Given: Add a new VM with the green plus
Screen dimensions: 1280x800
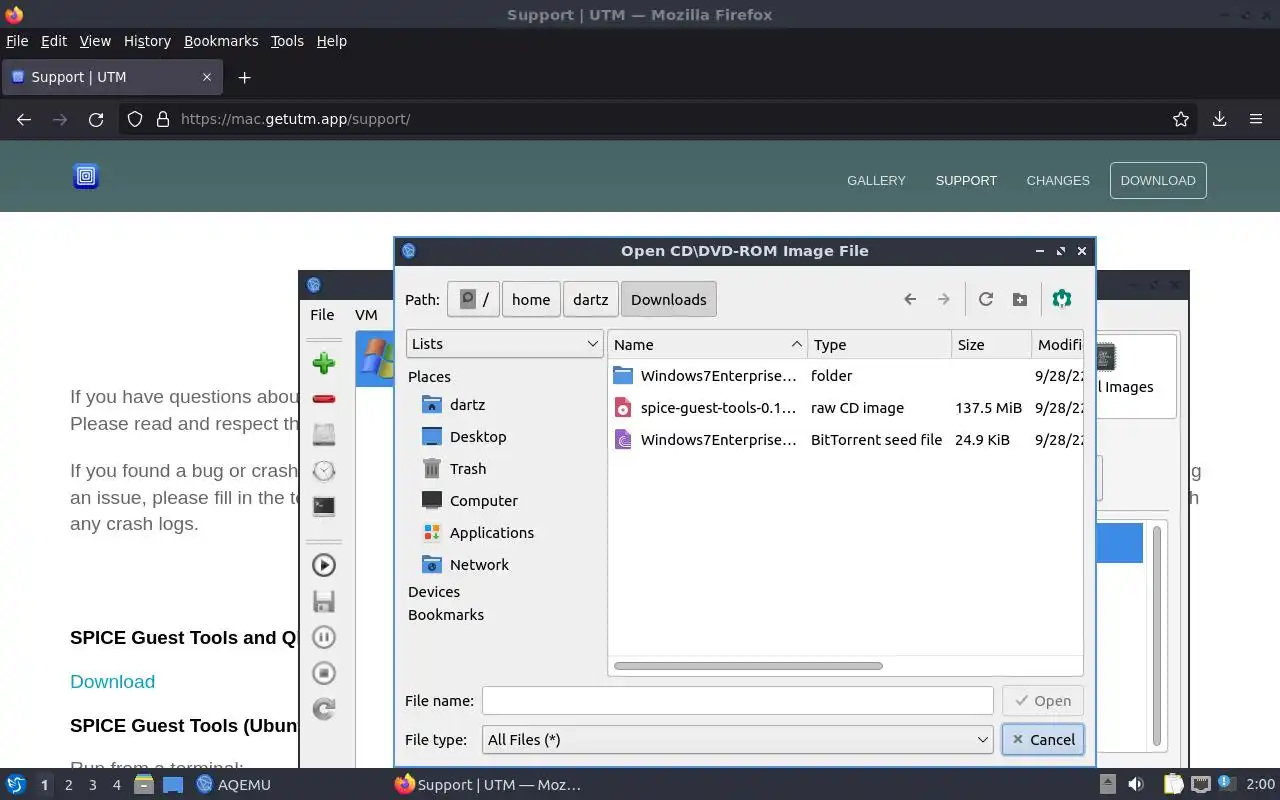Looking at the screenshot, I should 323,363.
